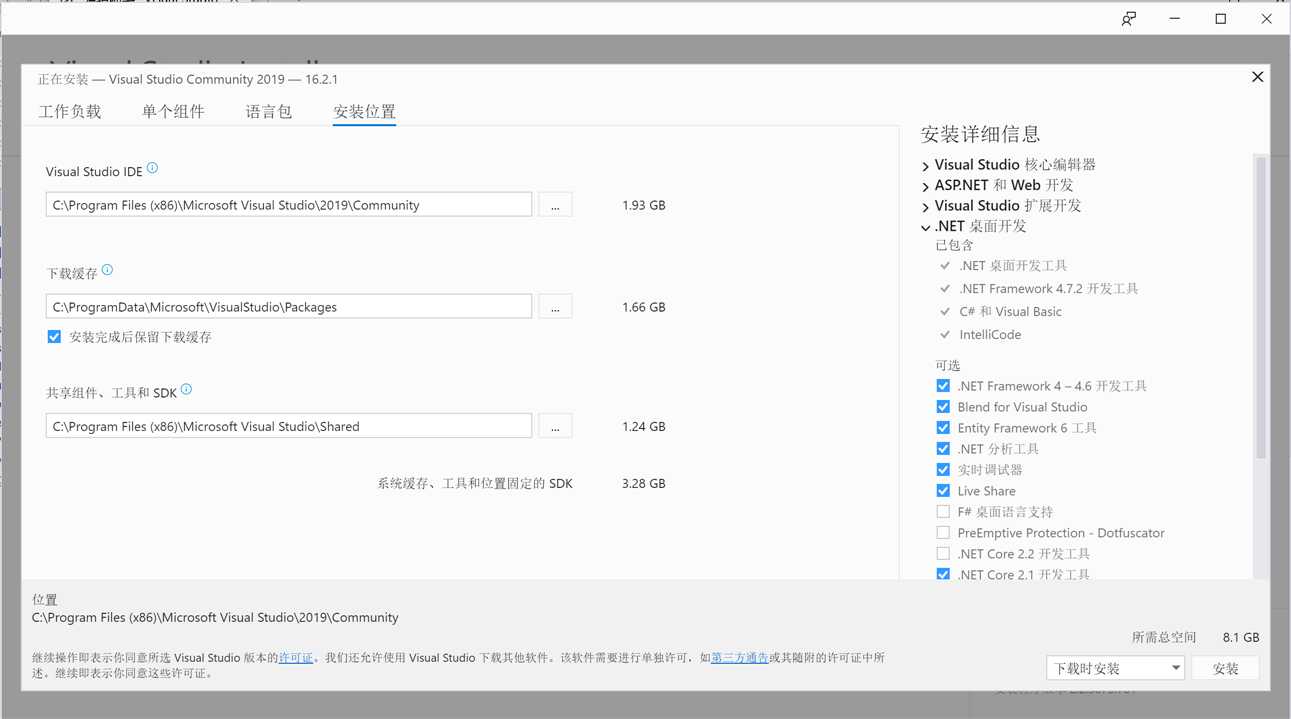The height and width of the screenshot is (719, 1291).
Task: Enable F# 桌面语言支持 checkbox
Action: [x=943, y=512]
